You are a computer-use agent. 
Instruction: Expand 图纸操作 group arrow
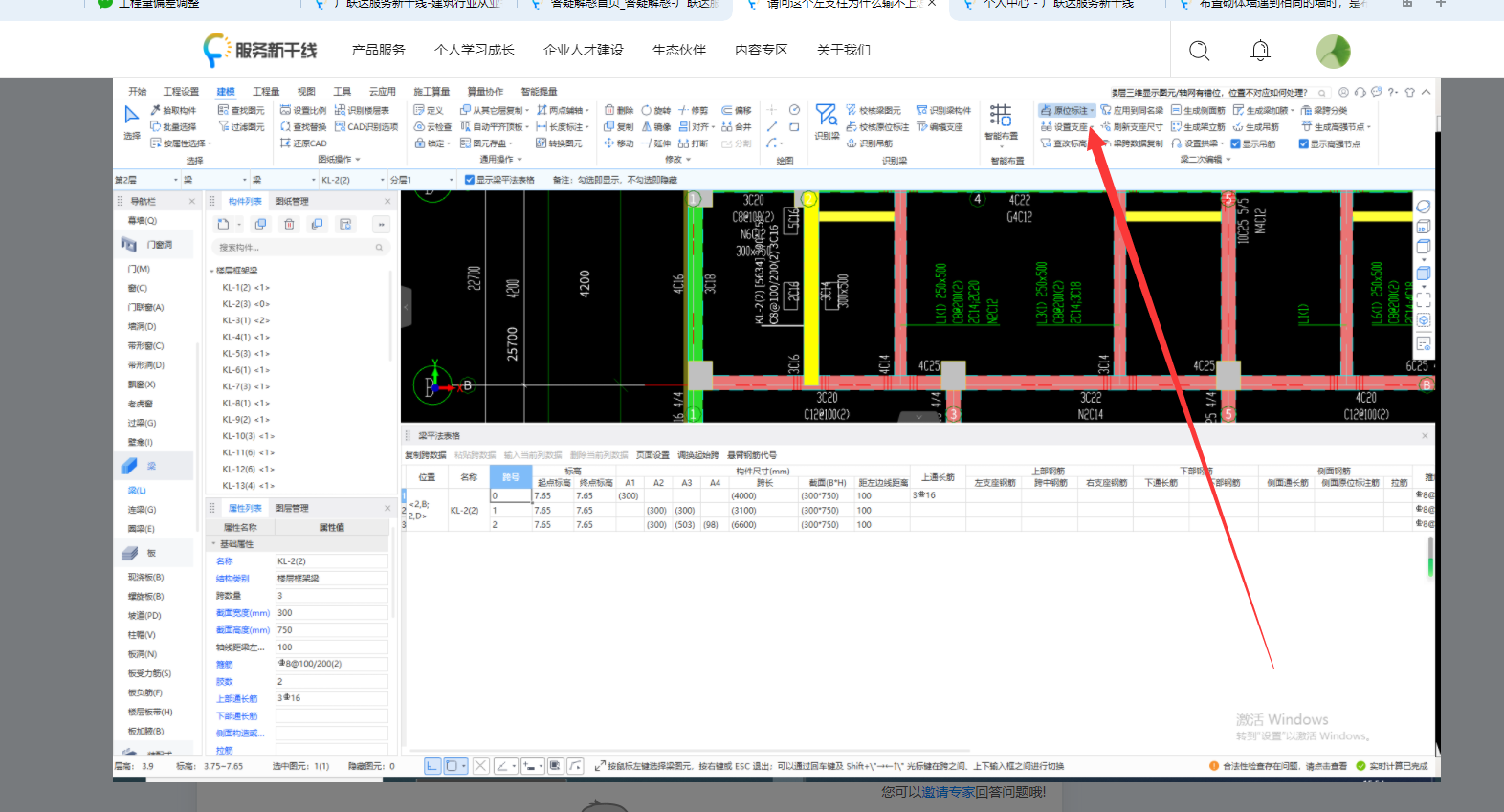[359, 160]
